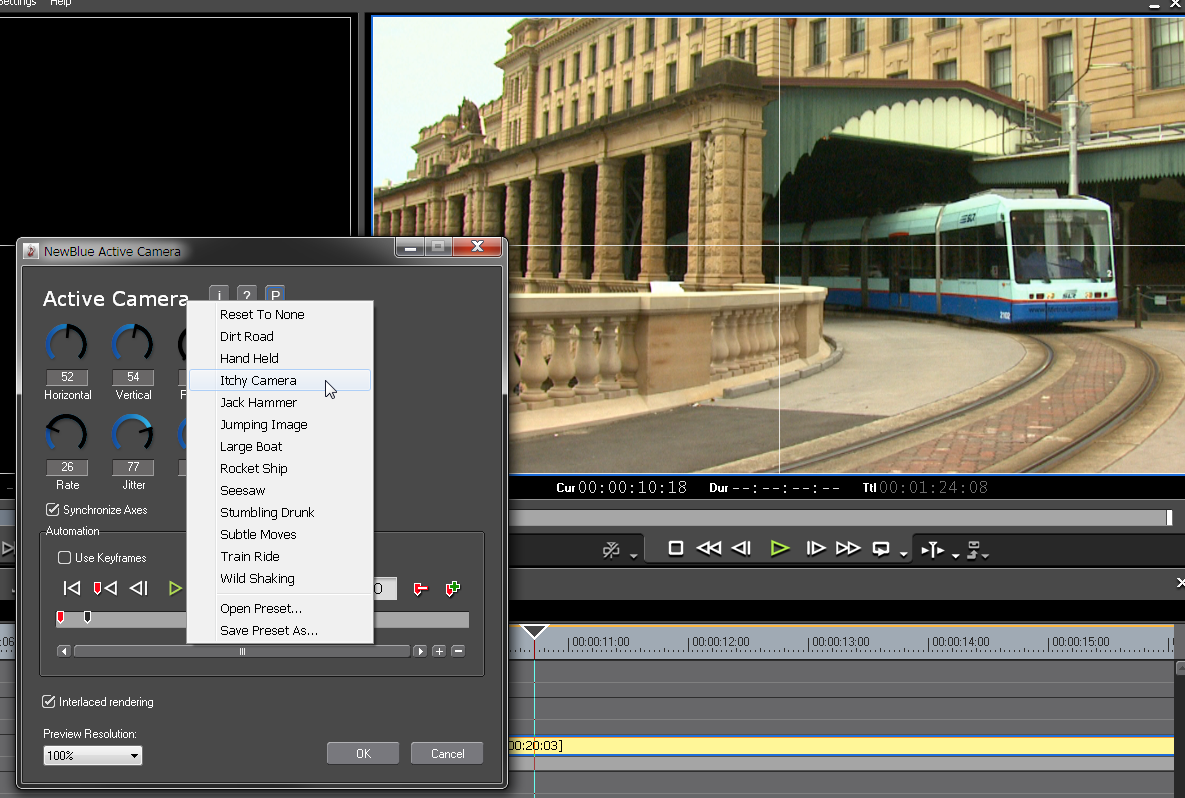Viewport: 1185px width, 798px height.
Task: Click the crossed-out shuttle icon in player toolbar
Action: point(611,549)
